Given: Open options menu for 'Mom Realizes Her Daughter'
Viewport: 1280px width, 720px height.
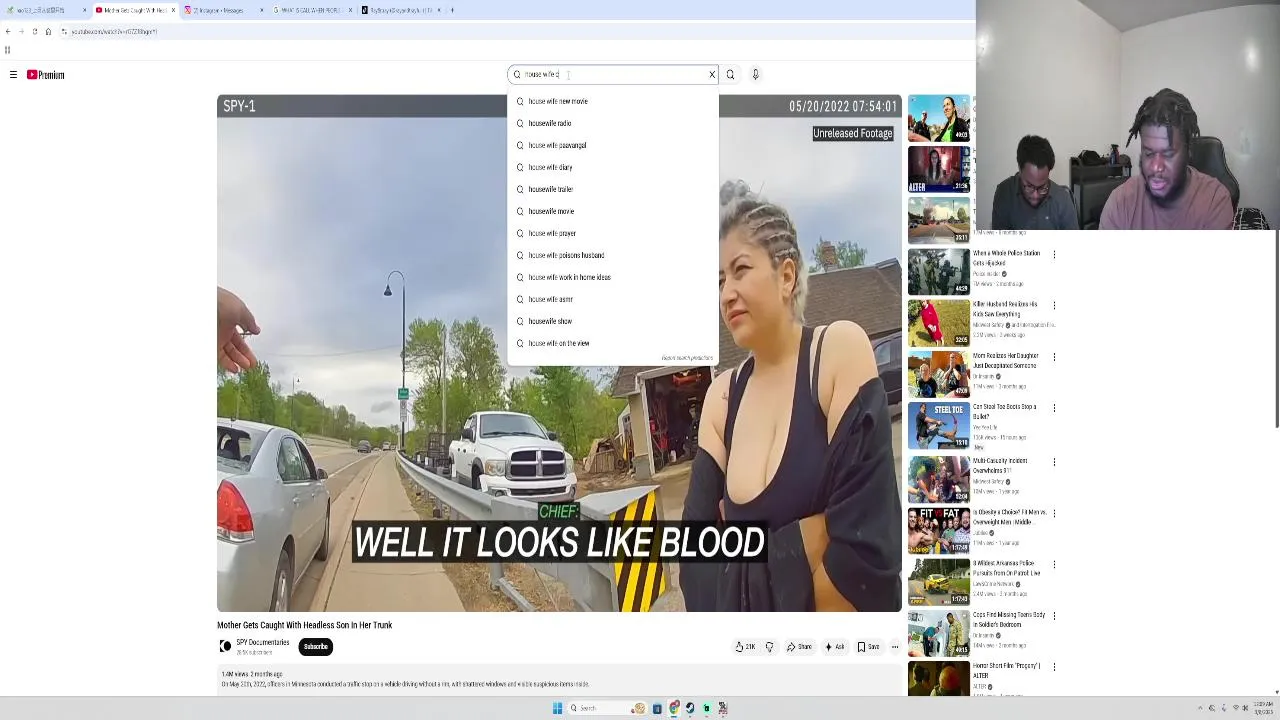Looking at the screenshot, I should point(1054,357).
